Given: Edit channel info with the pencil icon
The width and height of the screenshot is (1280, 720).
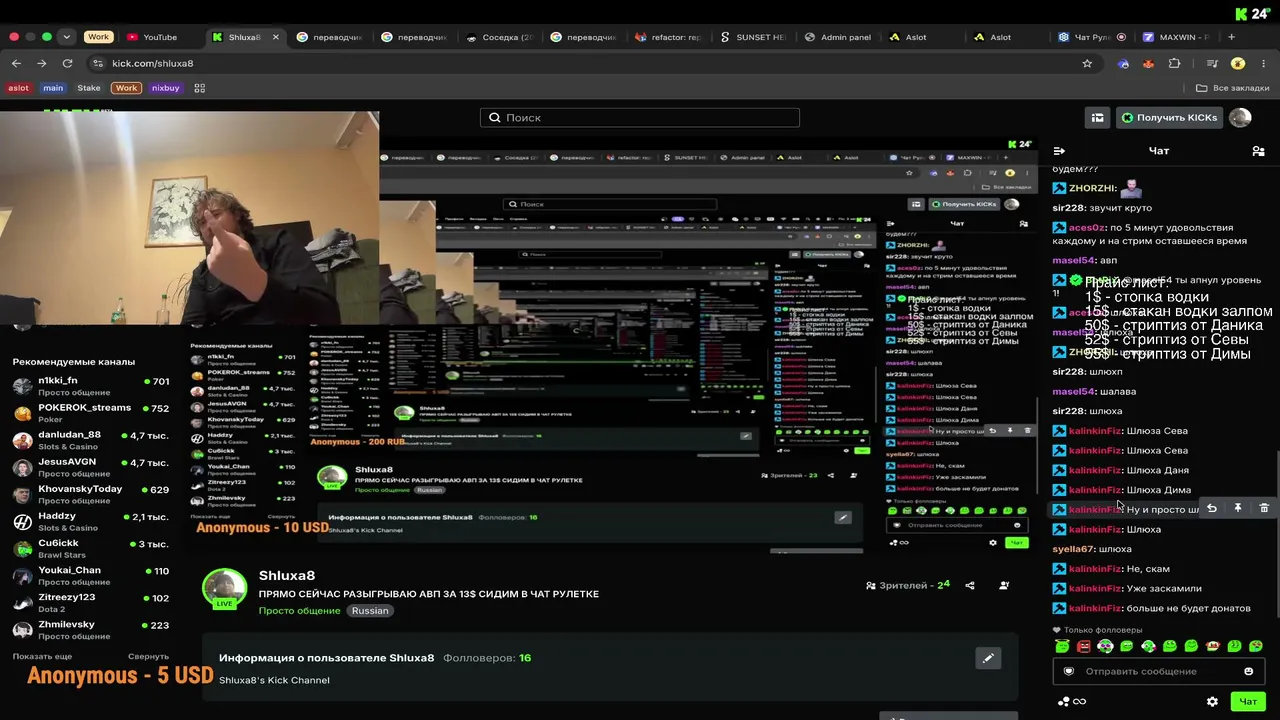Looking at the screenshot, I should pyautogui.click(x=988, y=658).
